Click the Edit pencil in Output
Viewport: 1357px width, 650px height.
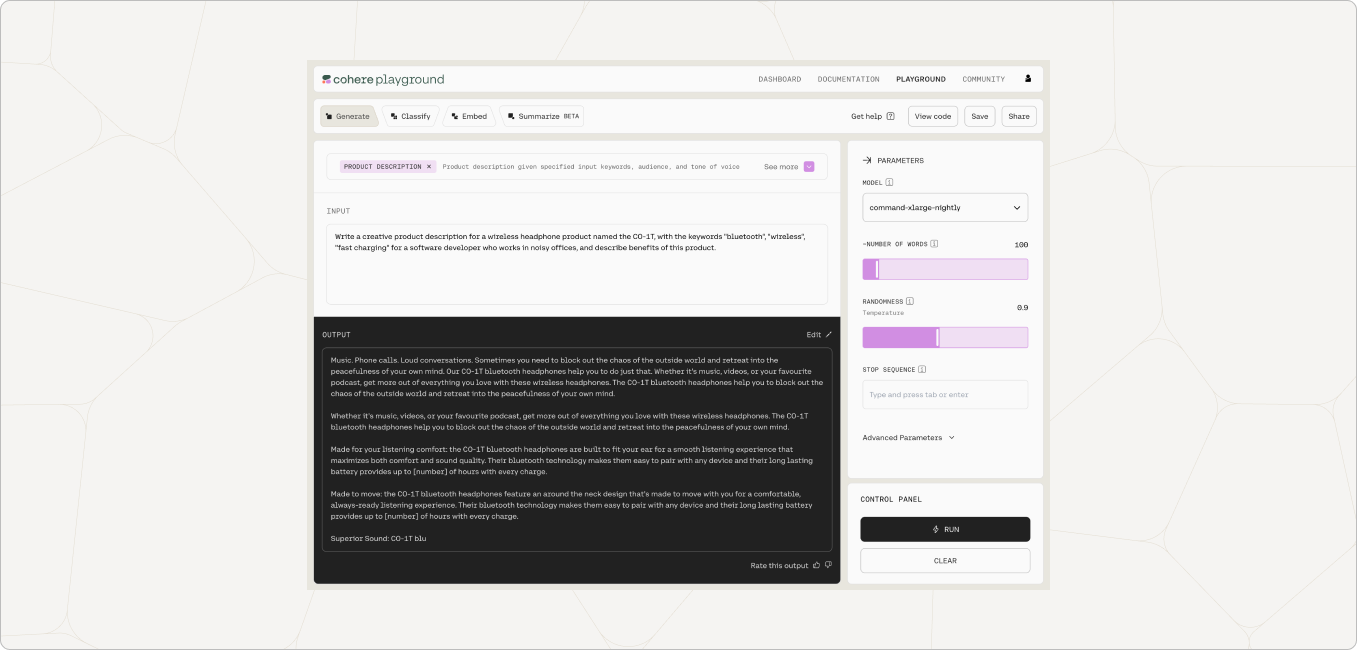pyautogui.click(x=828, y=335)
